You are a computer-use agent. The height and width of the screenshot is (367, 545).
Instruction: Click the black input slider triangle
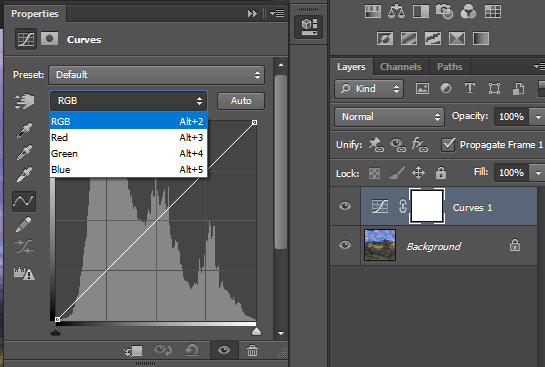coord(56,331)
